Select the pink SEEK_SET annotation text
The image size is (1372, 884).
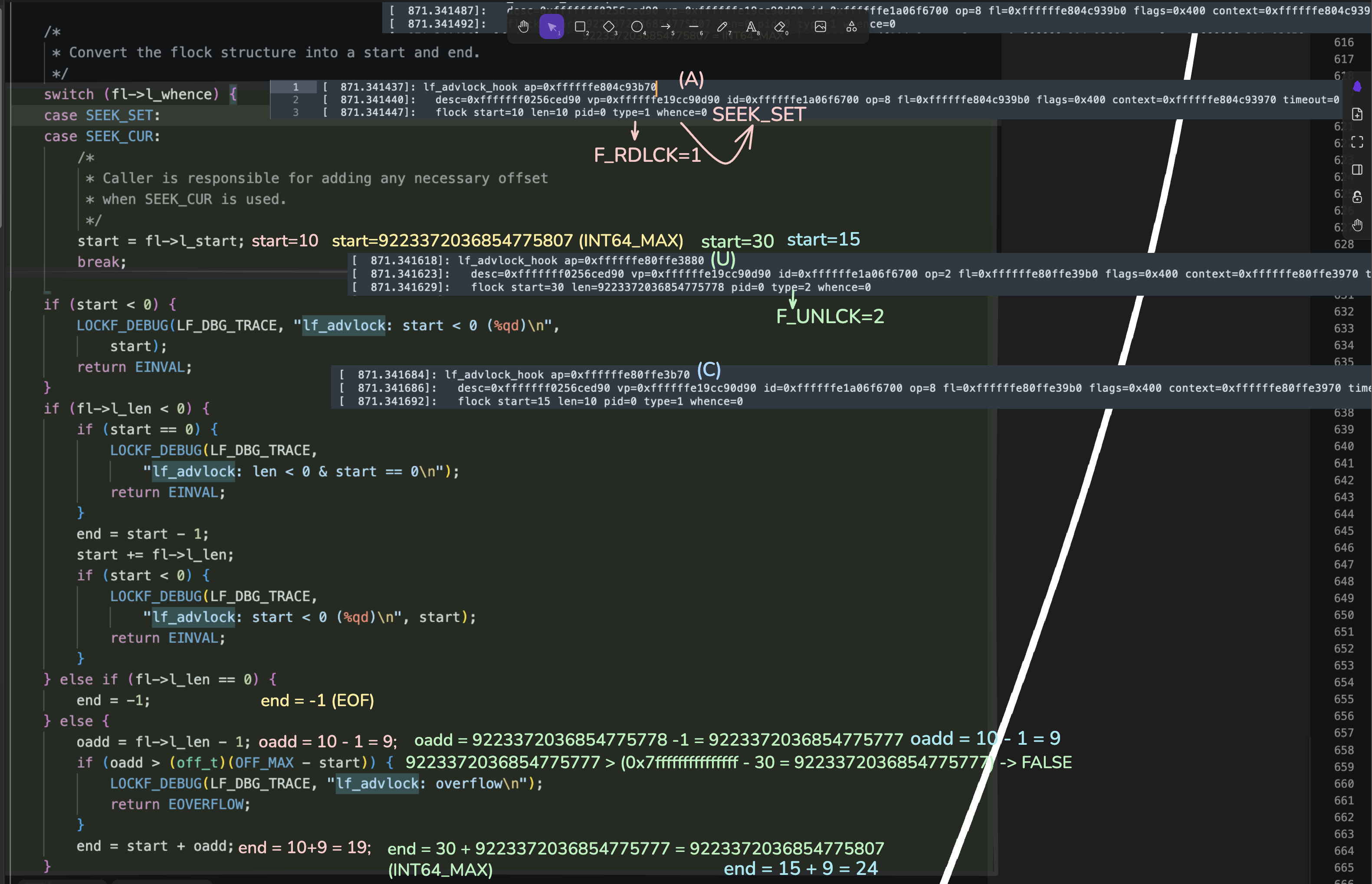759,114
